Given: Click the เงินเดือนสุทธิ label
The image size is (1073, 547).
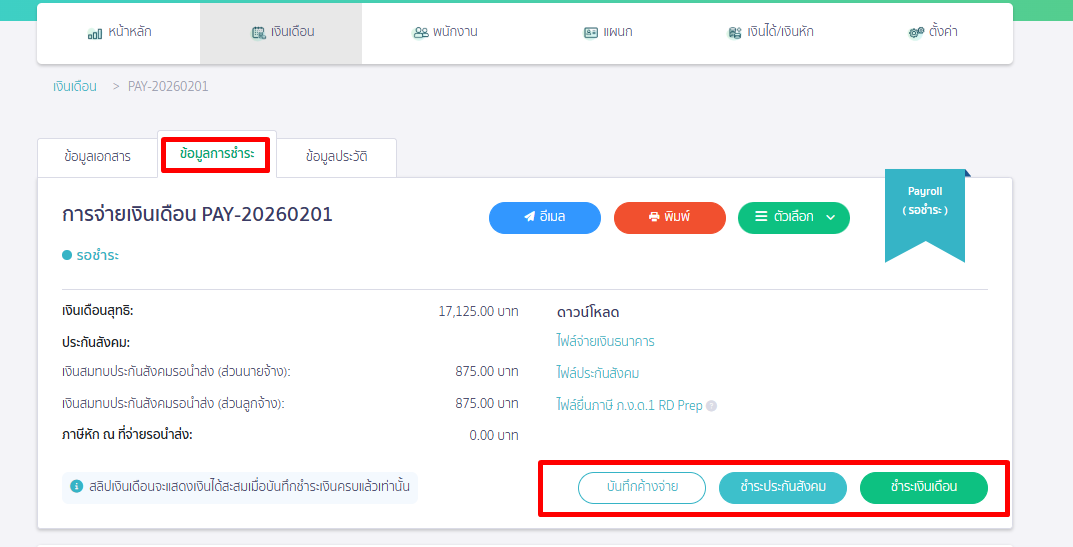Looking at the screenshot, I should 98,311.
